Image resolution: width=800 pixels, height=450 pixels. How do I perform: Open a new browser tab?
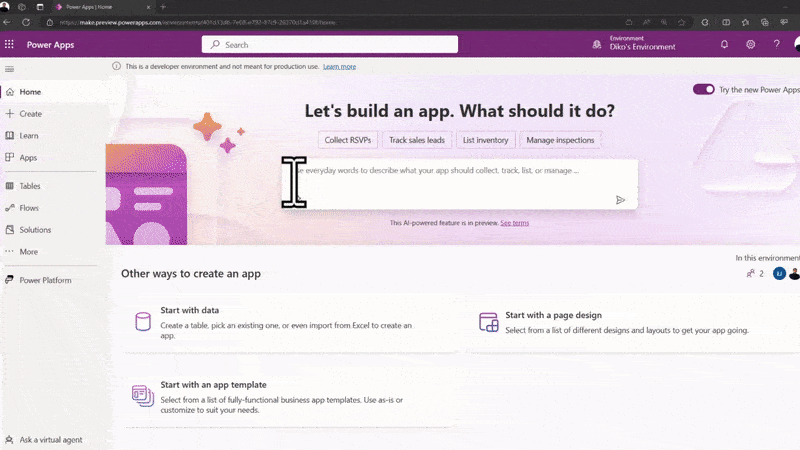click(x=163, y=7)
